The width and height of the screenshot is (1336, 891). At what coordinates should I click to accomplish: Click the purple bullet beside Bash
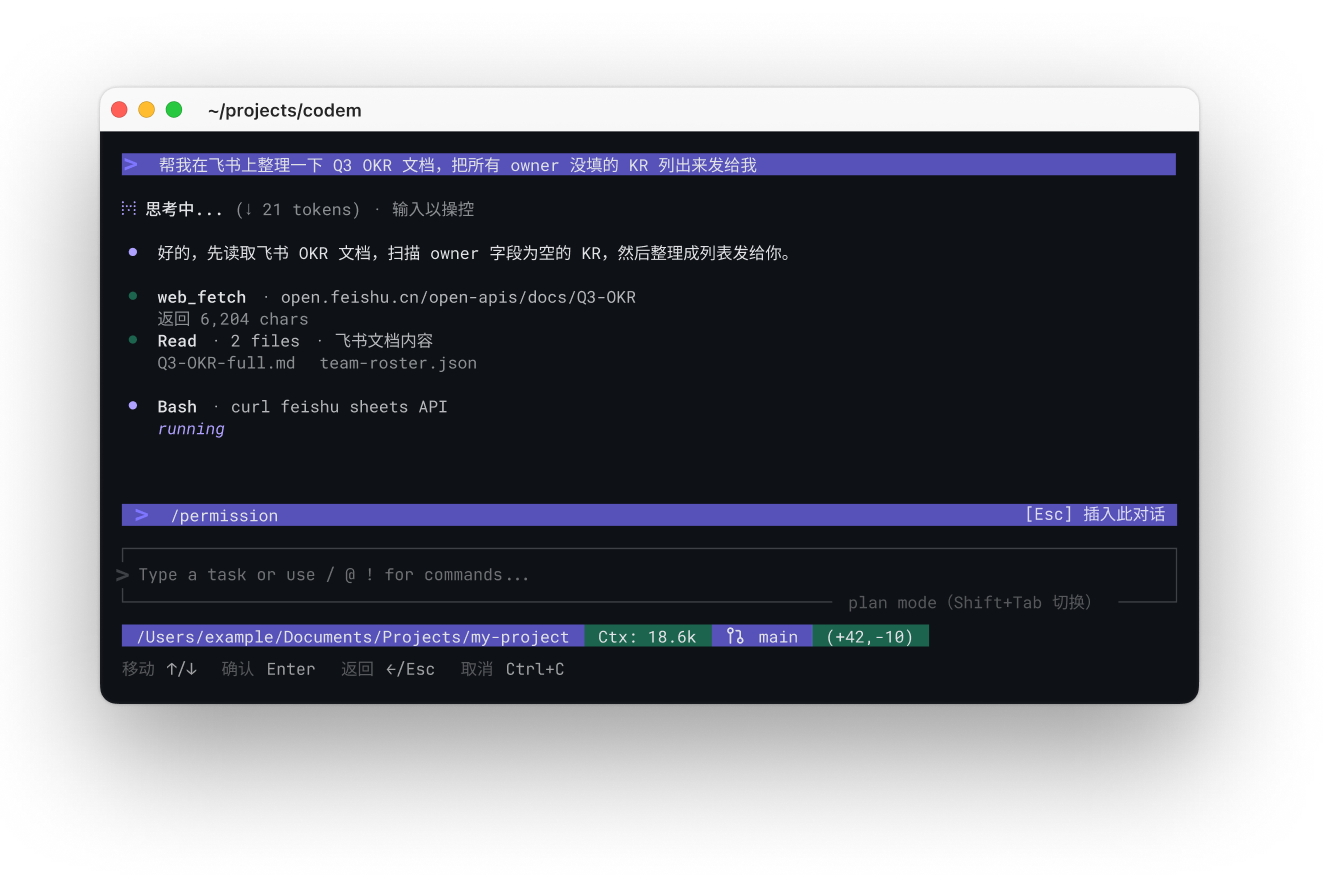pyautogui.click(x=133, y=406)
